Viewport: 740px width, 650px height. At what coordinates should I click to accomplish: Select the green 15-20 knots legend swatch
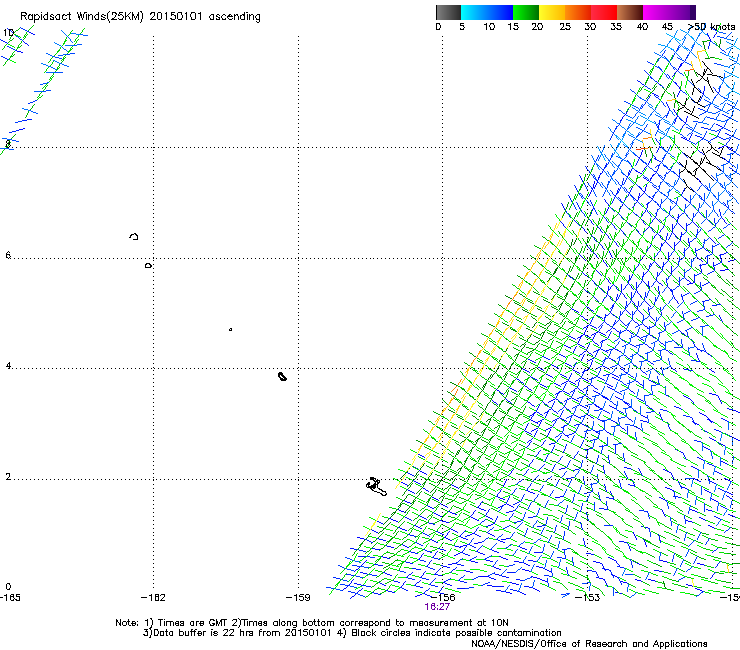(526, 12)
